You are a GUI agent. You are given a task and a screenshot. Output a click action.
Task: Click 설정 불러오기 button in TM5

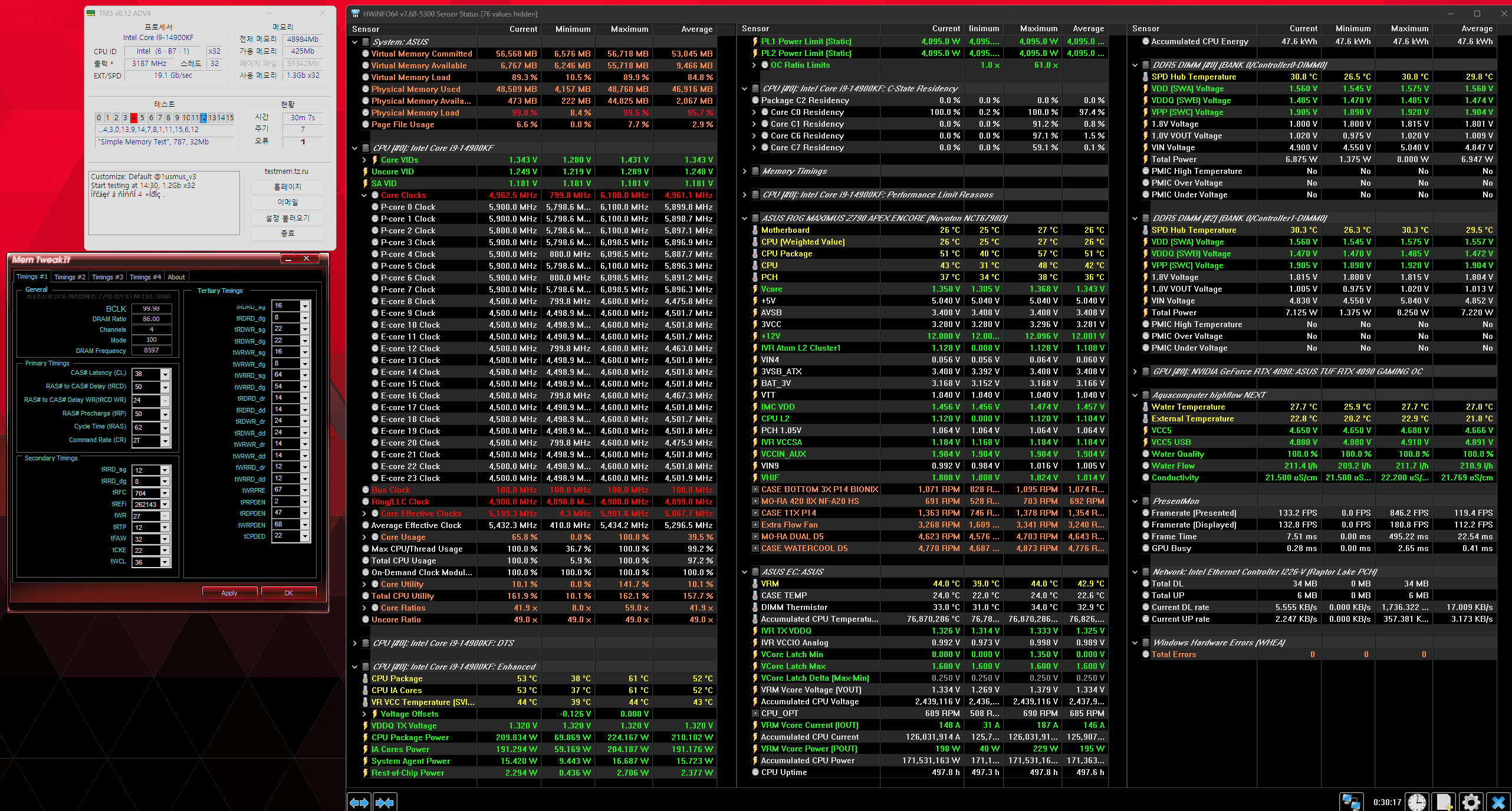pyautogui.click(x=287, y=218)
